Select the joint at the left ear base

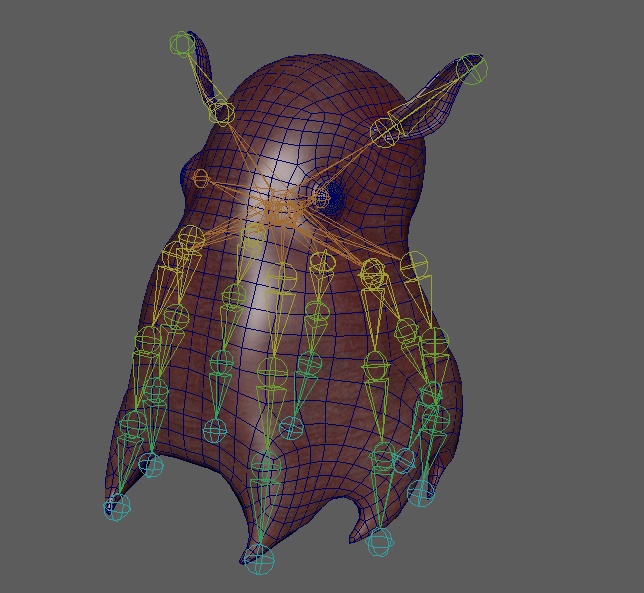pos(222,112)
